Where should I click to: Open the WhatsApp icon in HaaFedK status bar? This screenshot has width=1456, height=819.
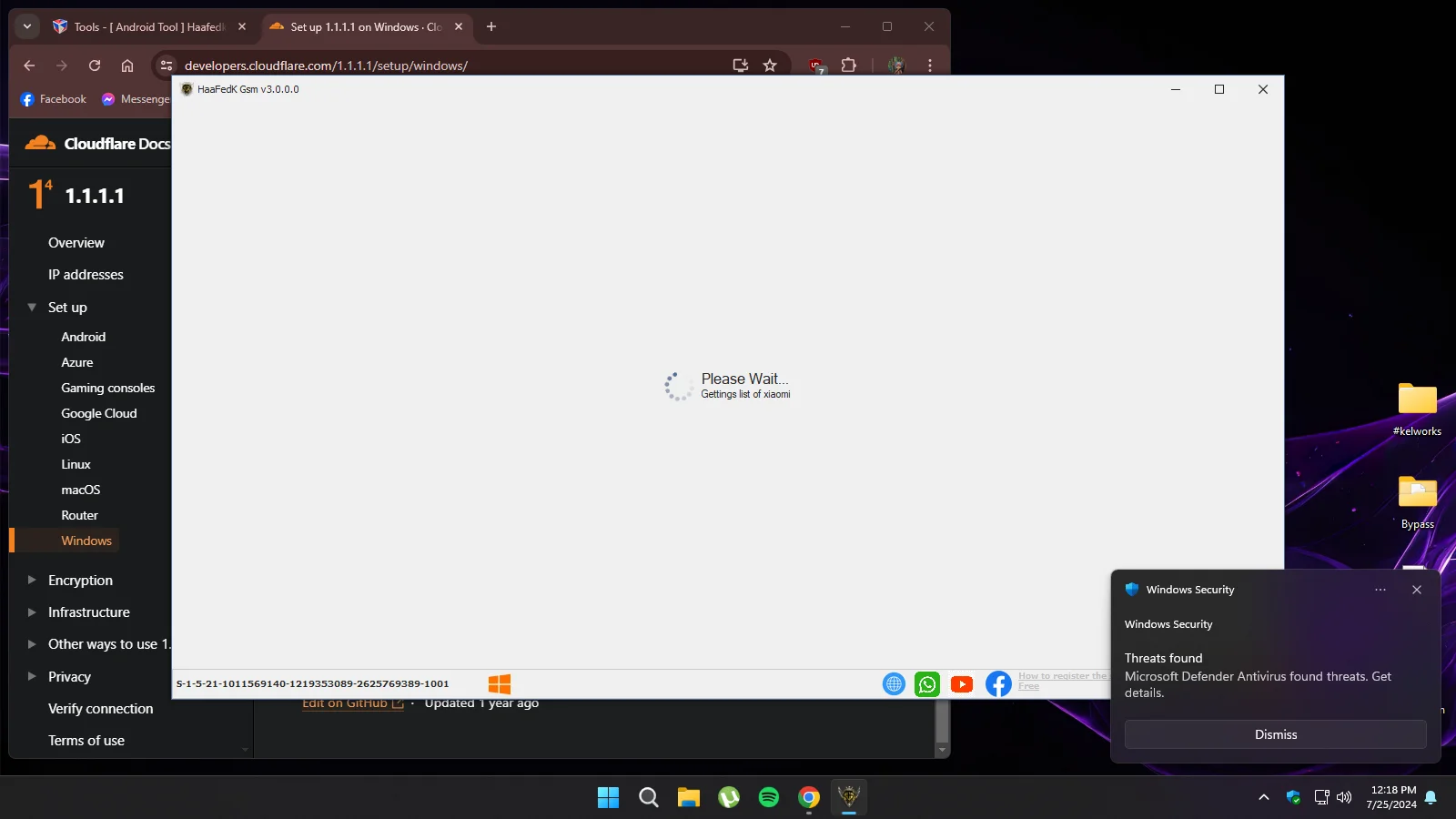click(927, 684)
